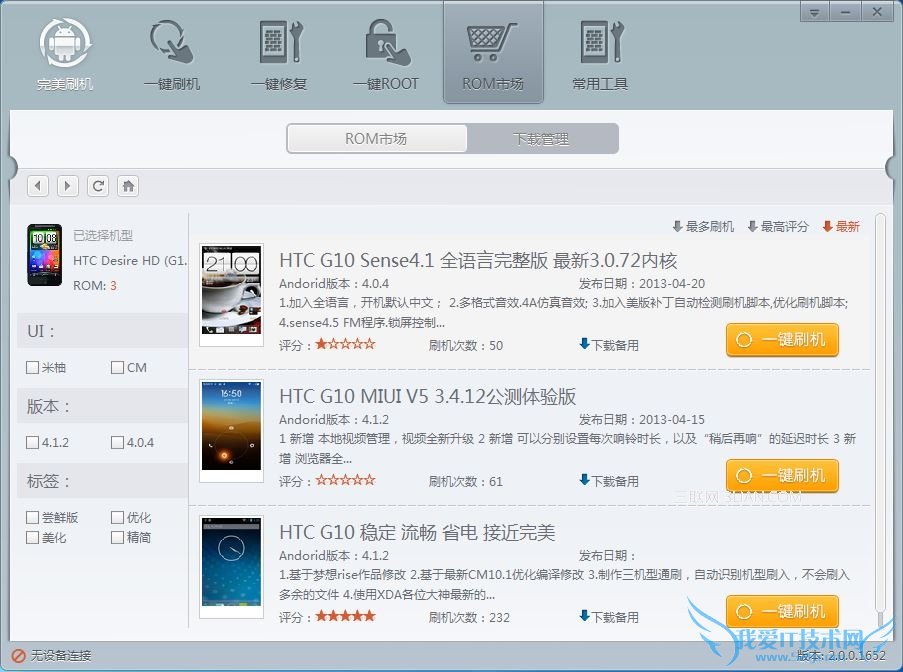Open the 稳定 流畅 省电 ROM thumbnail
903x672 pixels.
tap(232, 567)
